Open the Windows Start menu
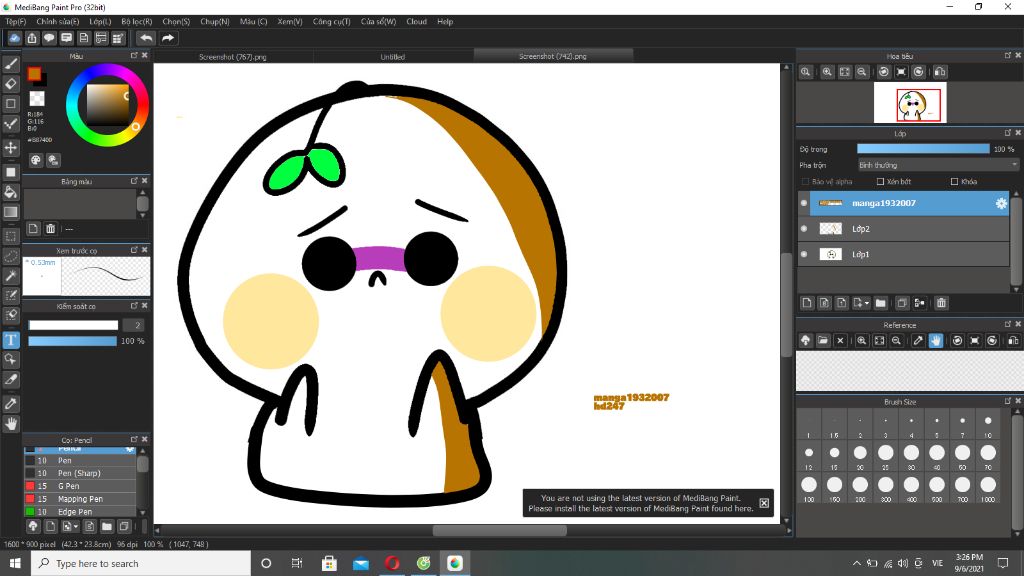 click(x=15, y=563)
